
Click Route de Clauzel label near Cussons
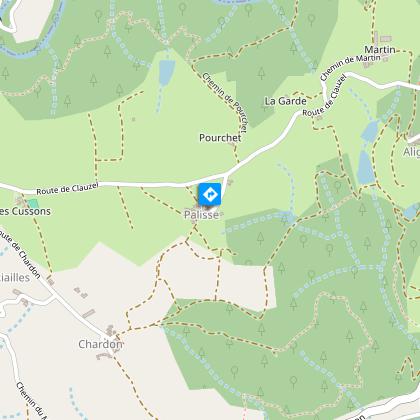tap(67, 189)
